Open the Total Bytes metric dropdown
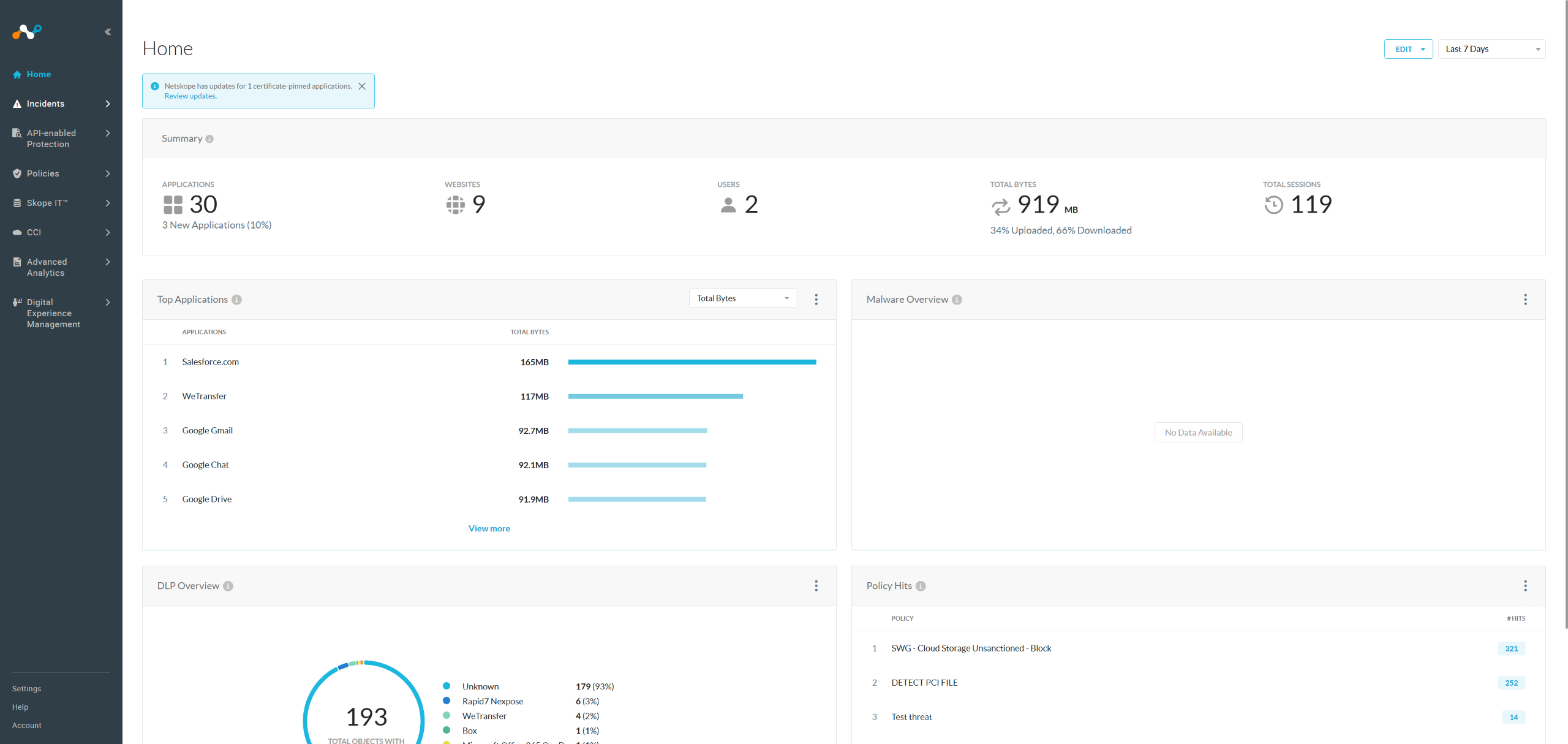 click(742, 298)
